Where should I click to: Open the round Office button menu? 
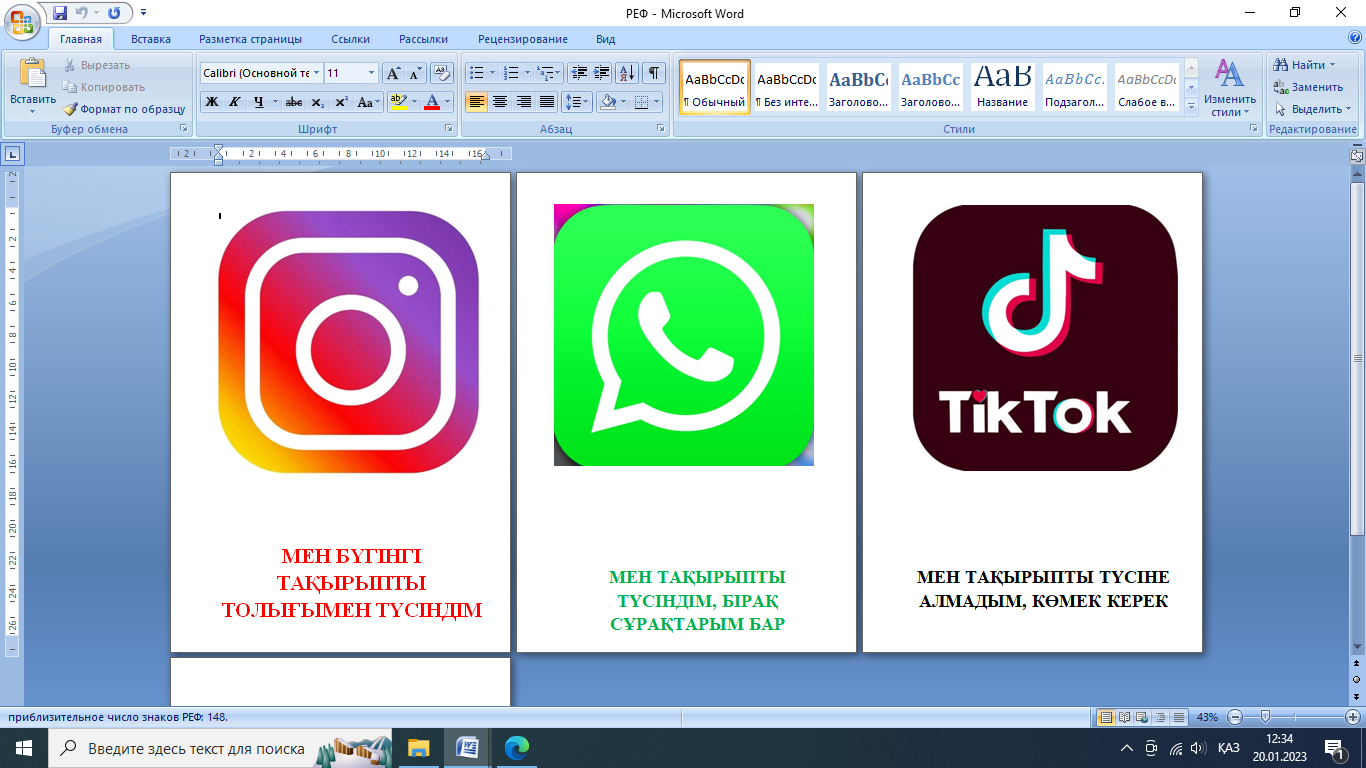[20, 20]
